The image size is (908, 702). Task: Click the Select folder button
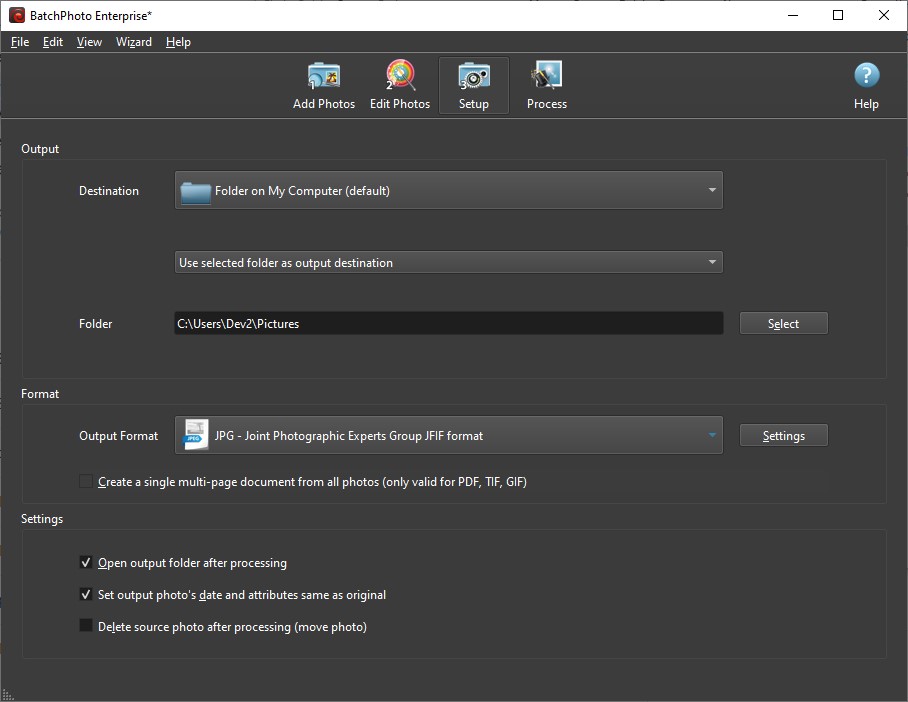pos(783,323)
